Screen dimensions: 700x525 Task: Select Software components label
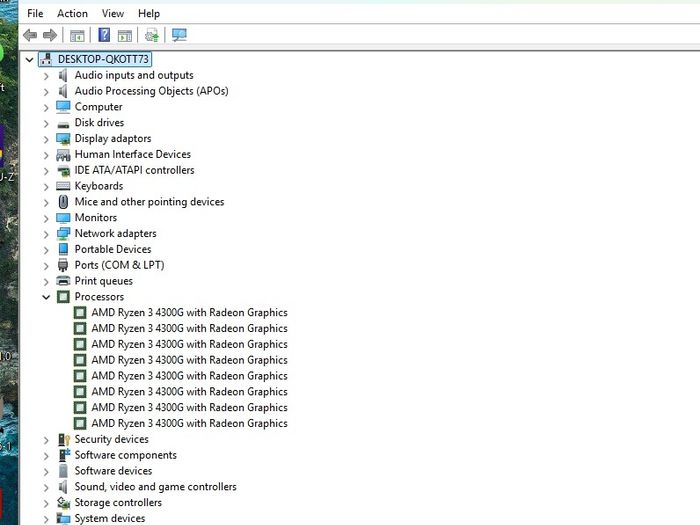point(125,455)
